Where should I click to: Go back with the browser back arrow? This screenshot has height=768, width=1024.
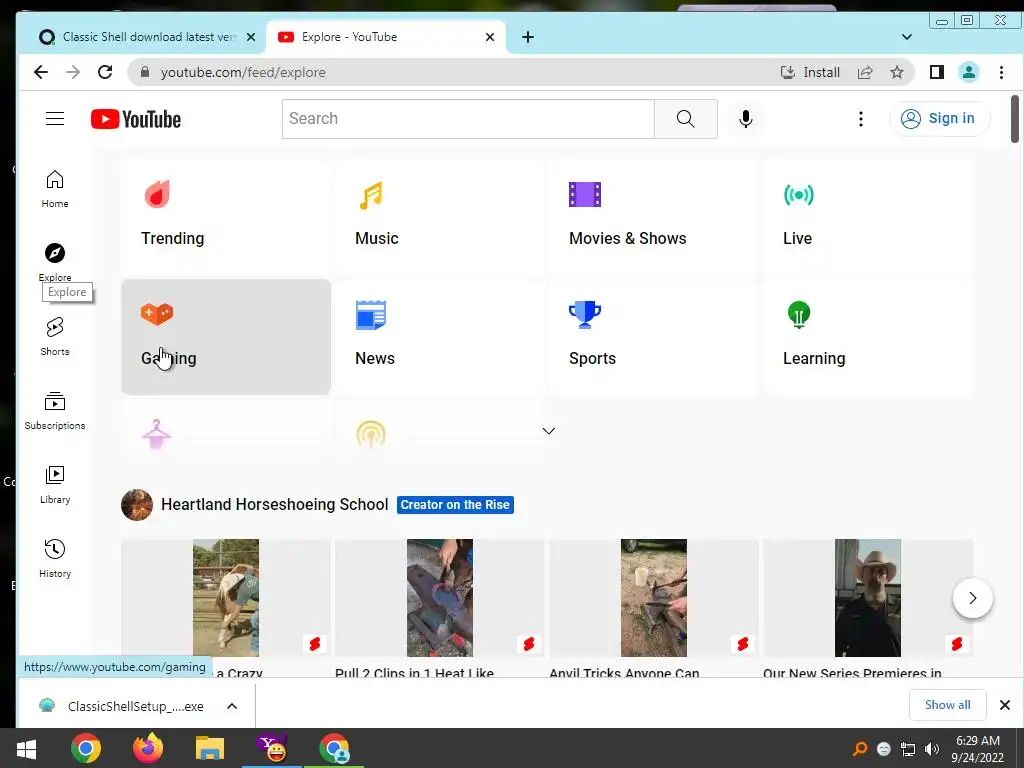coord(40,72)
